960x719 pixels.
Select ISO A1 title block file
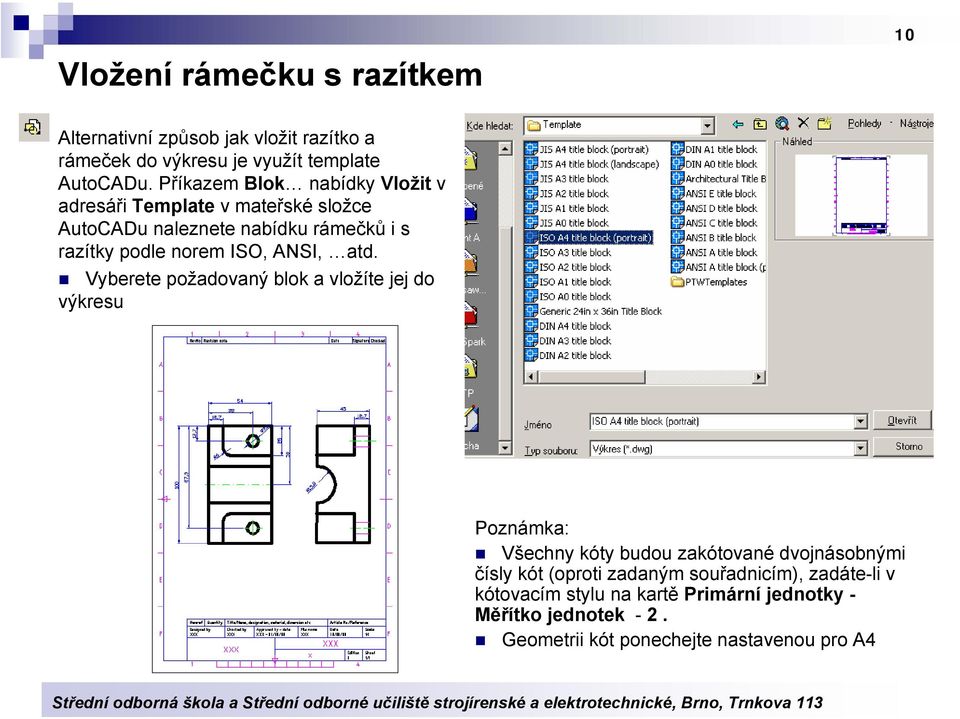click(568, 282)
